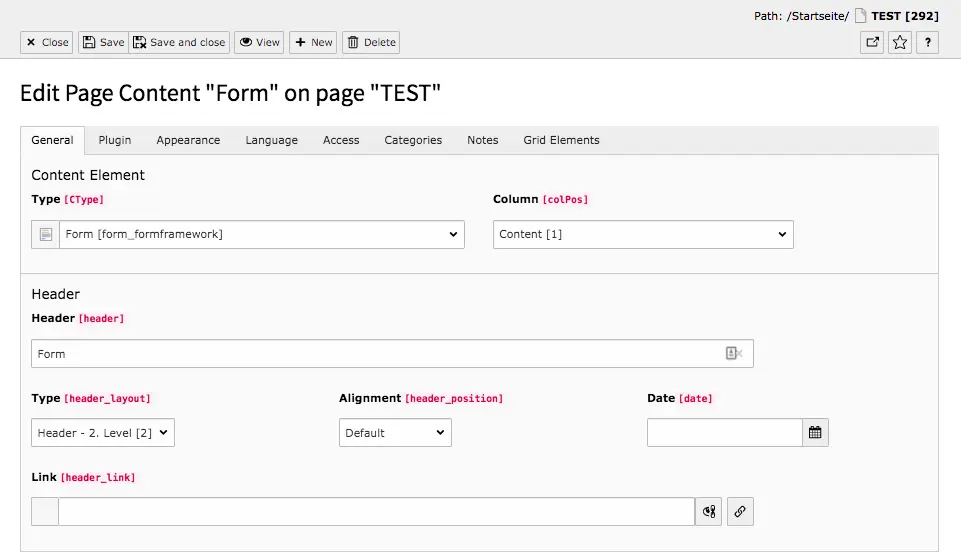The width and height of the screenshot is (961, 557).
Task: Click the page heading Edit Page Content
Action: coord(230,93)
